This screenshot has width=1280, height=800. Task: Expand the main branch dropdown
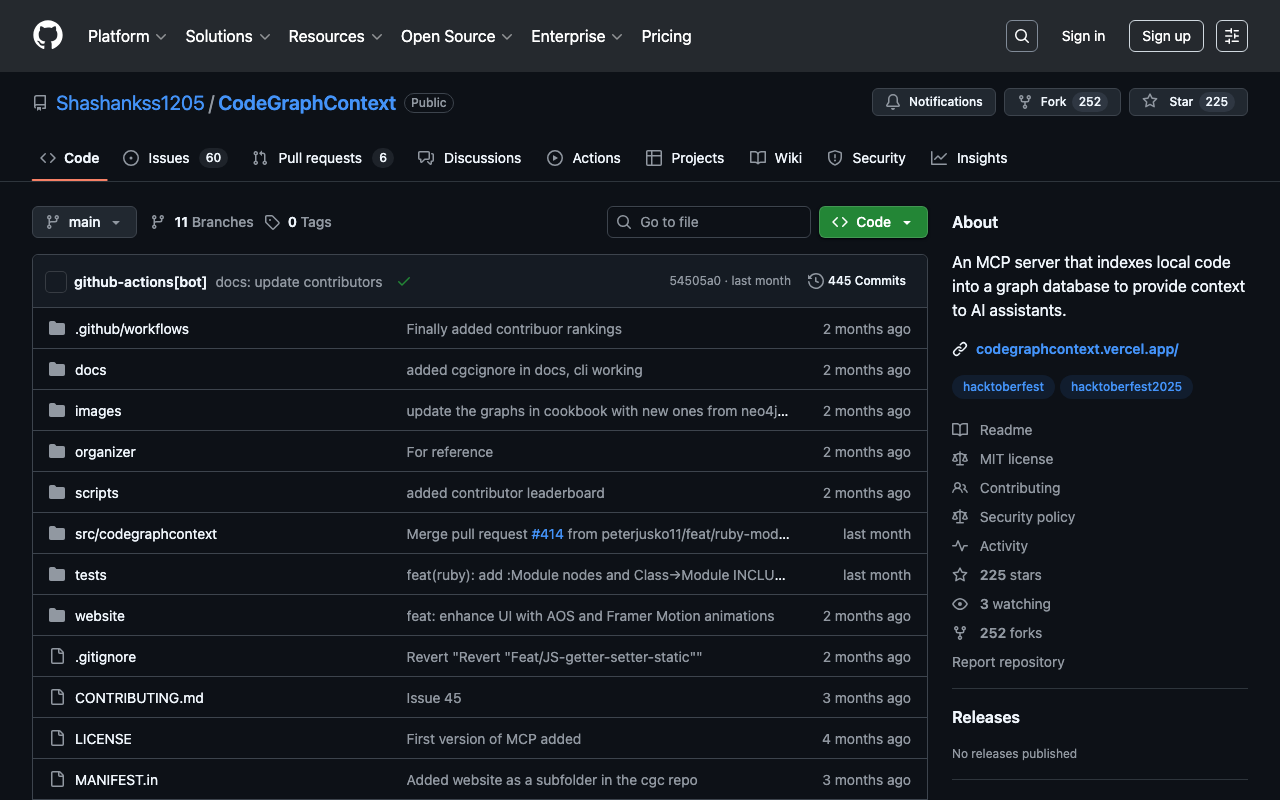84,222
